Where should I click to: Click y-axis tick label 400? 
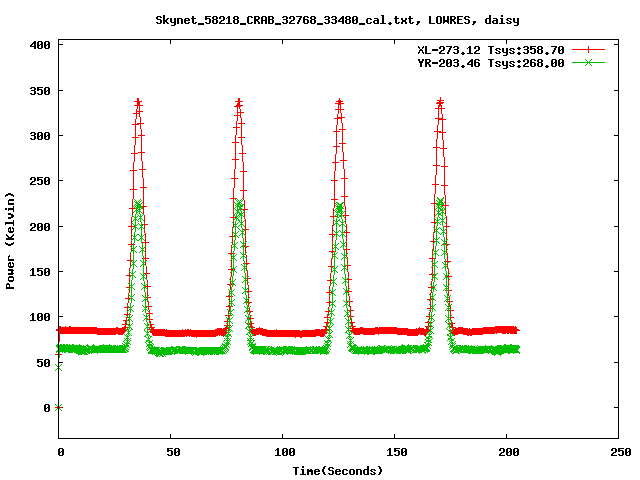coord(40,45)
